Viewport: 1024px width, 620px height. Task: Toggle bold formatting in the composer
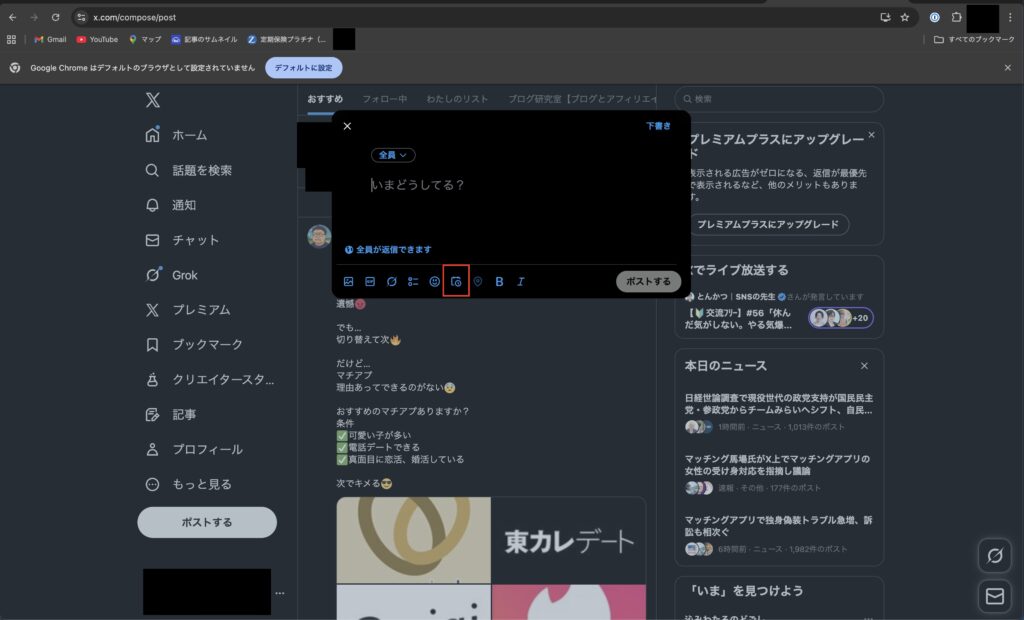(x=499, y=281)
